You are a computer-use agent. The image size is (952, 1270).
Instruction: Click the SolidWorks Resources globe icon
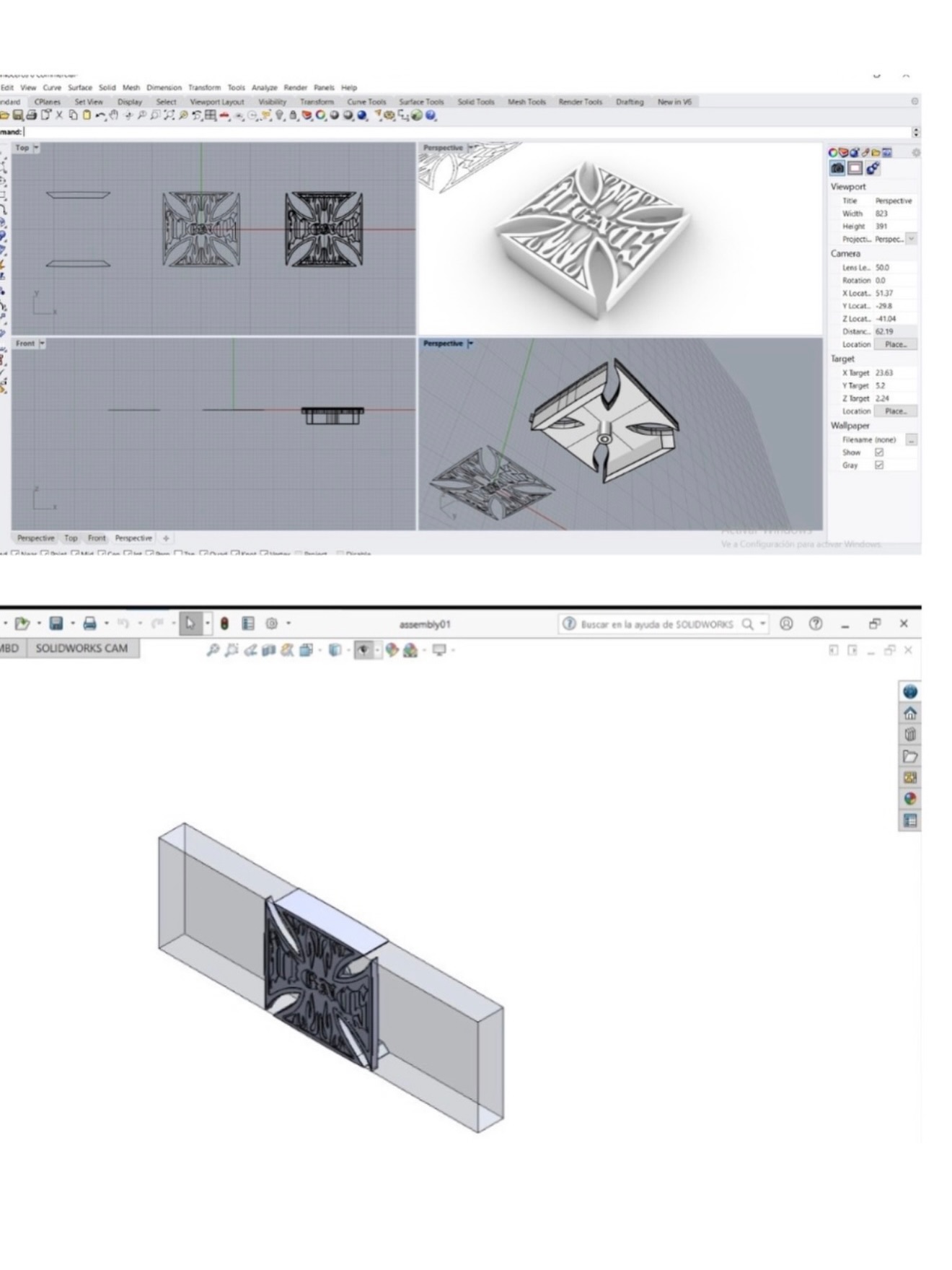tap(910, 691)
